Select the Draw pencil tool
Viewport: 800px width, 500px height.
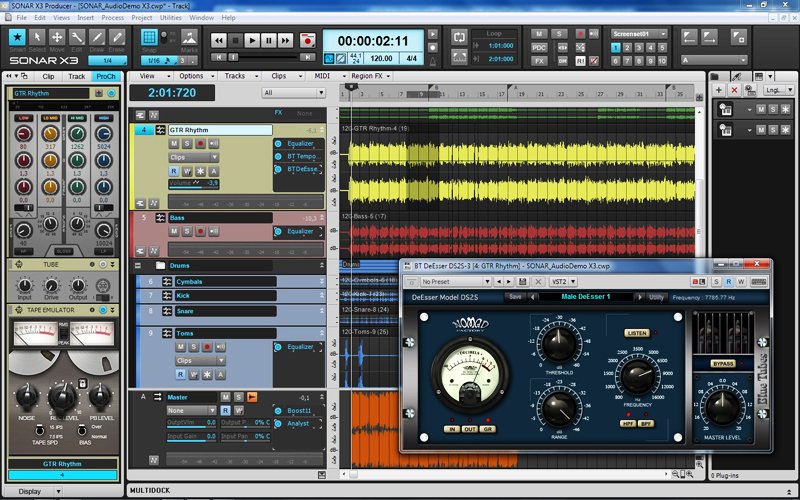pos(96,37)
